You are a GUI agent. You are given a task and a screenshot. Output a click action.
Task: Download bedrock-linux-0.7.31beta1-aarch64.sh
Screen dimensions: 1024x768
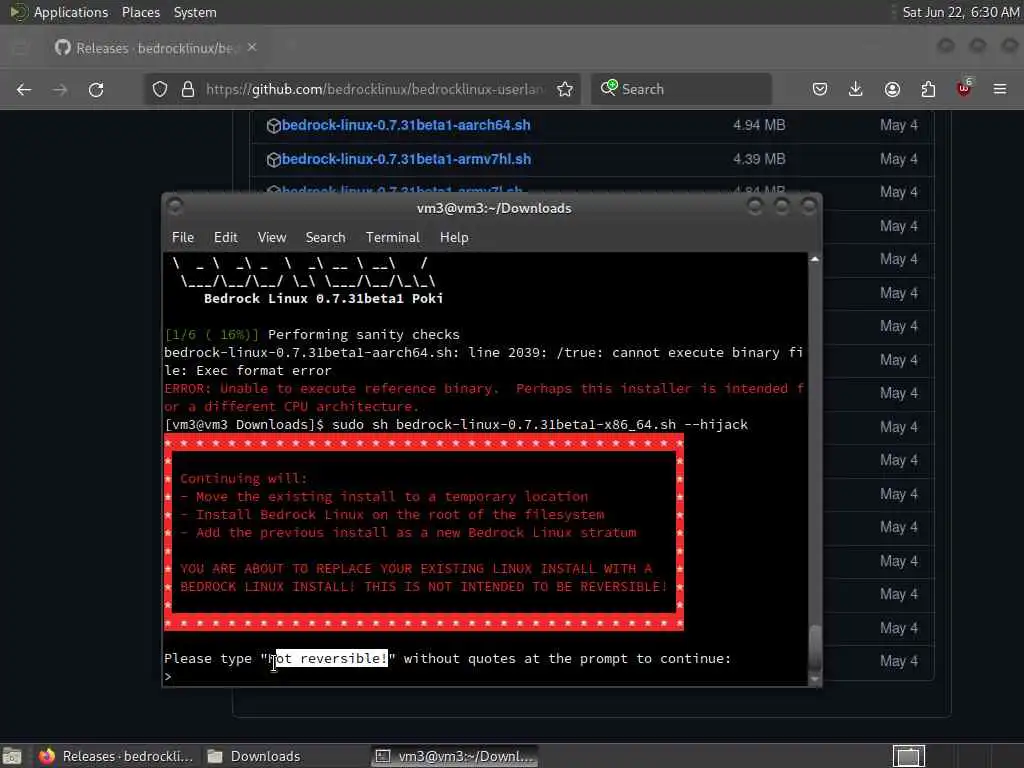click(x=406, y=125)
